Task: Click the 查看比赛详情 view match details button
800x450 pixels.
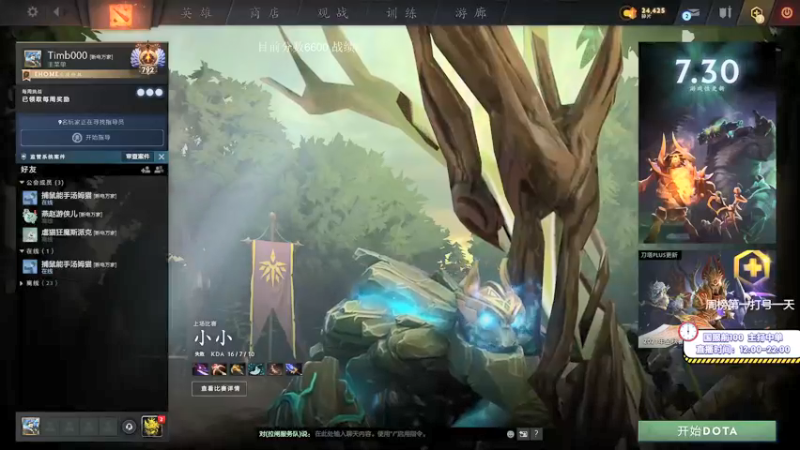Action: tap(219, 389)
